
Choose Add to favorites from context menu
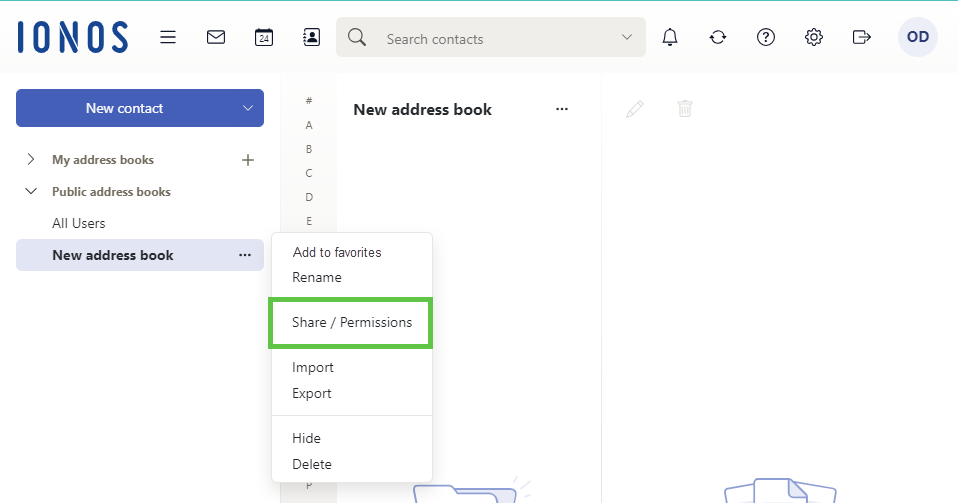coord(336,252)
